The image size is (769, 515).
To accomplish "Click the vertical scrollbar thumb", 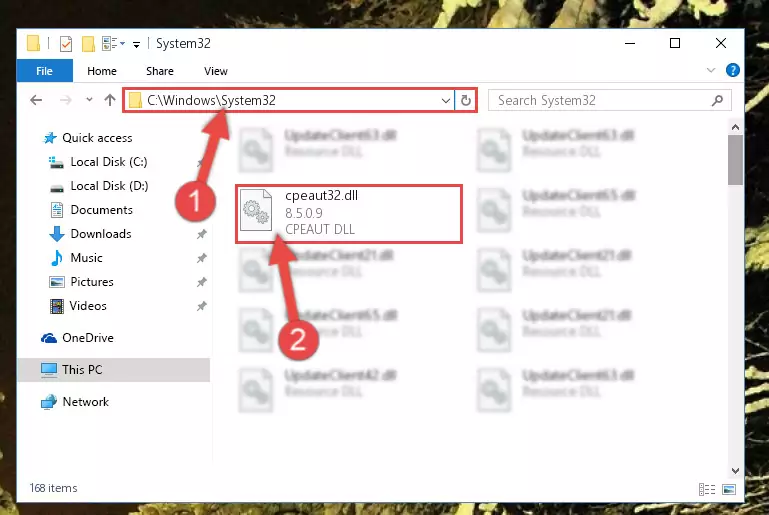I will [735, 160].
